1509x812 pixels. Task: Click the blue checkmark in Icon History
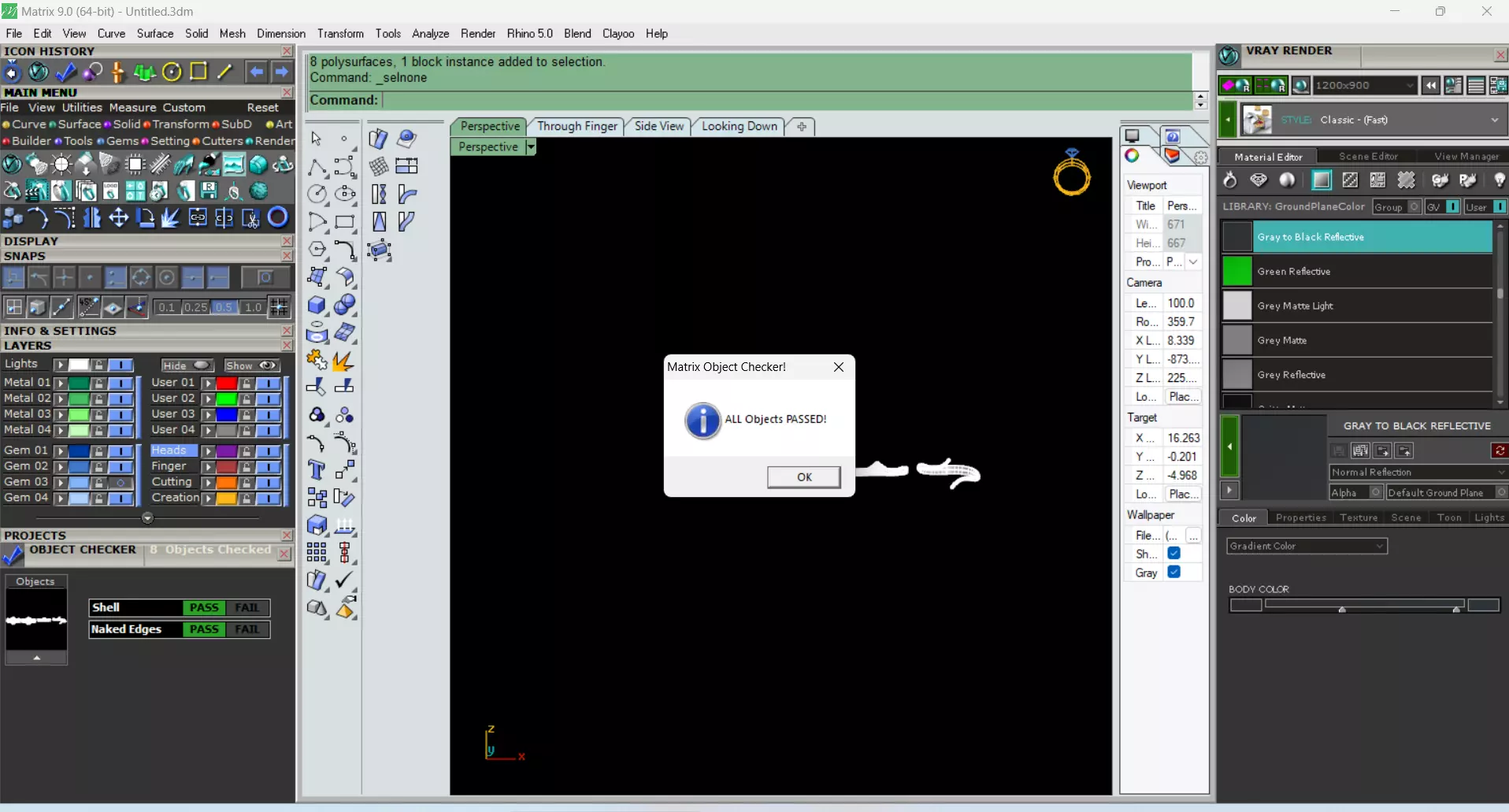66,72
